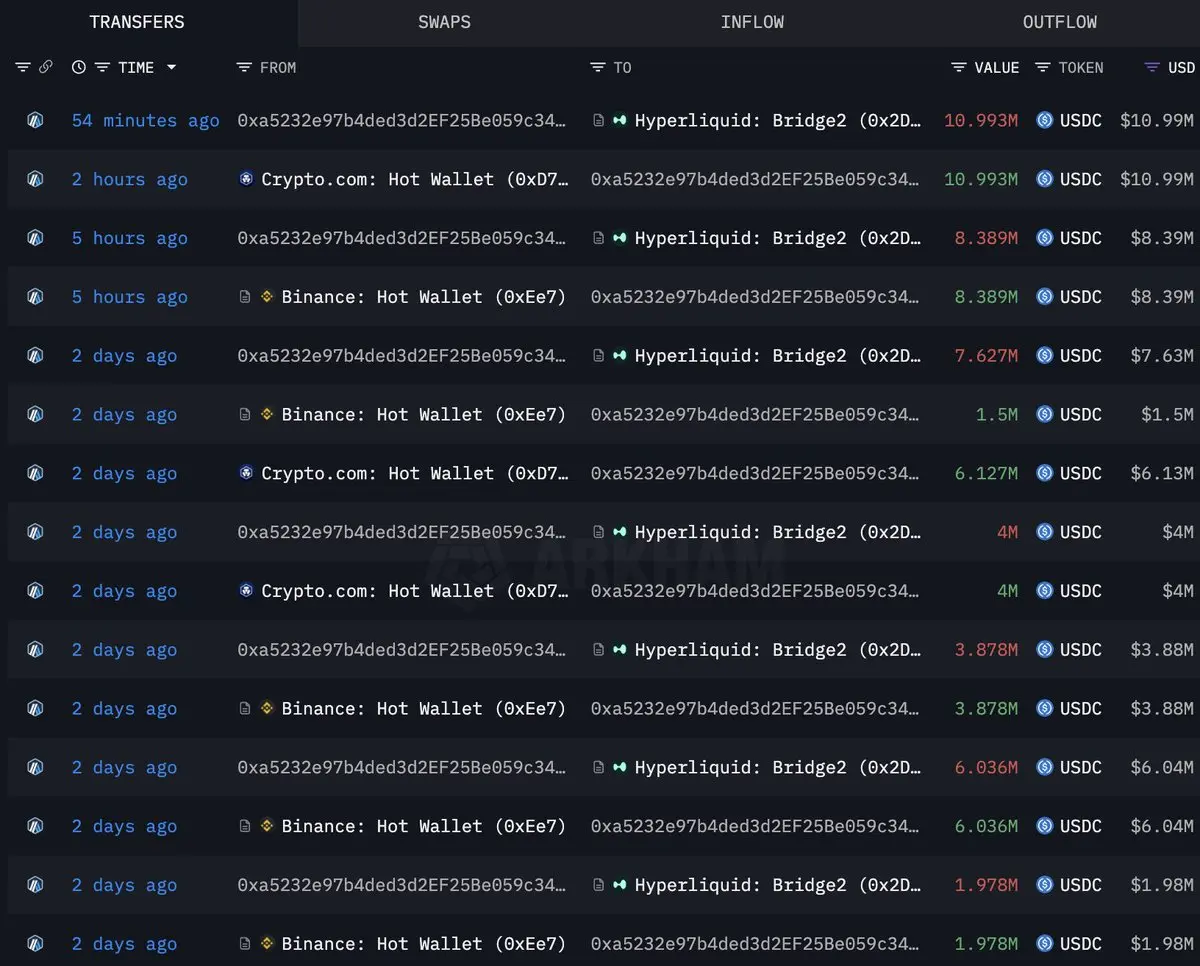Viewport: 1200px width, 966px height.
Task: Click the $1.5M USD amount
Action: pos(1167,414)
